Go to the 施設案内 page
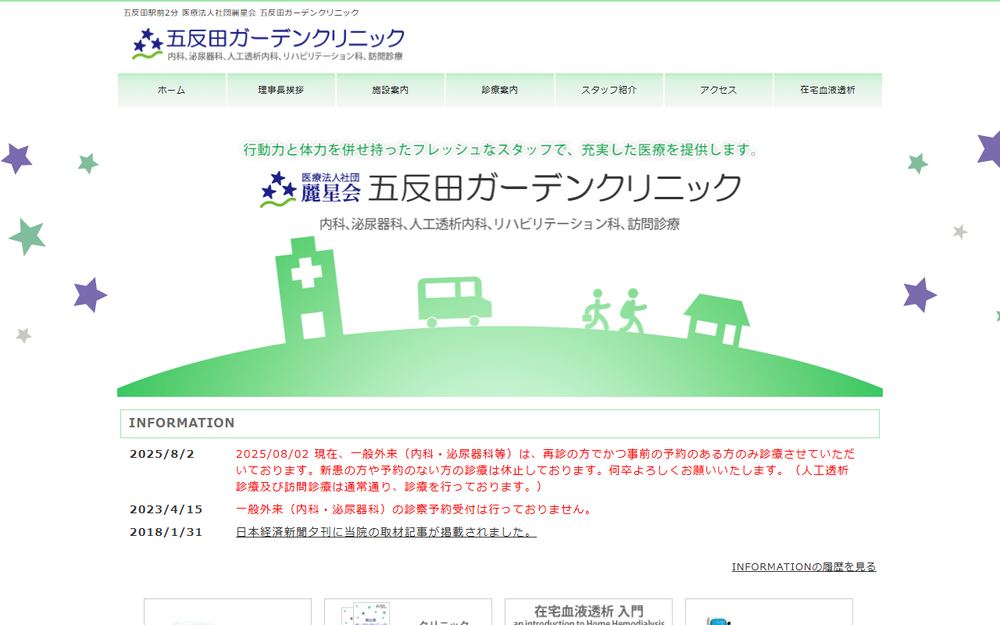 390,90
